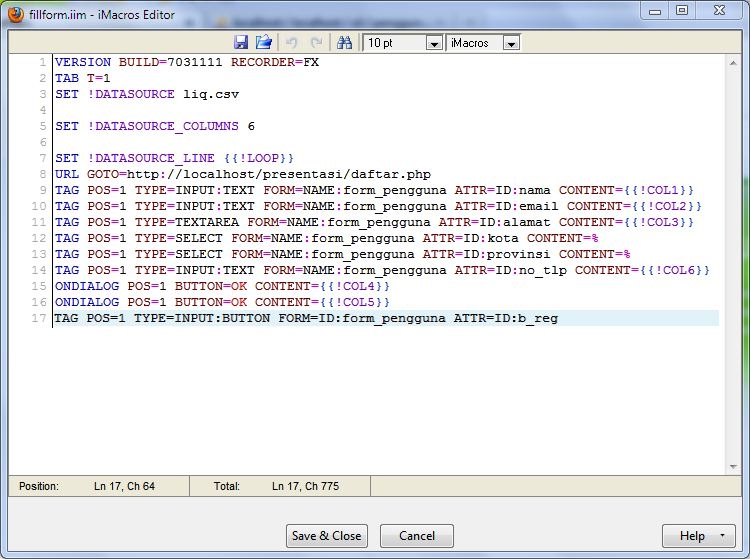This screenshot has width=750, height=559.
Task: Place cursor on the VERSION BUILD line
Action: 187,62
